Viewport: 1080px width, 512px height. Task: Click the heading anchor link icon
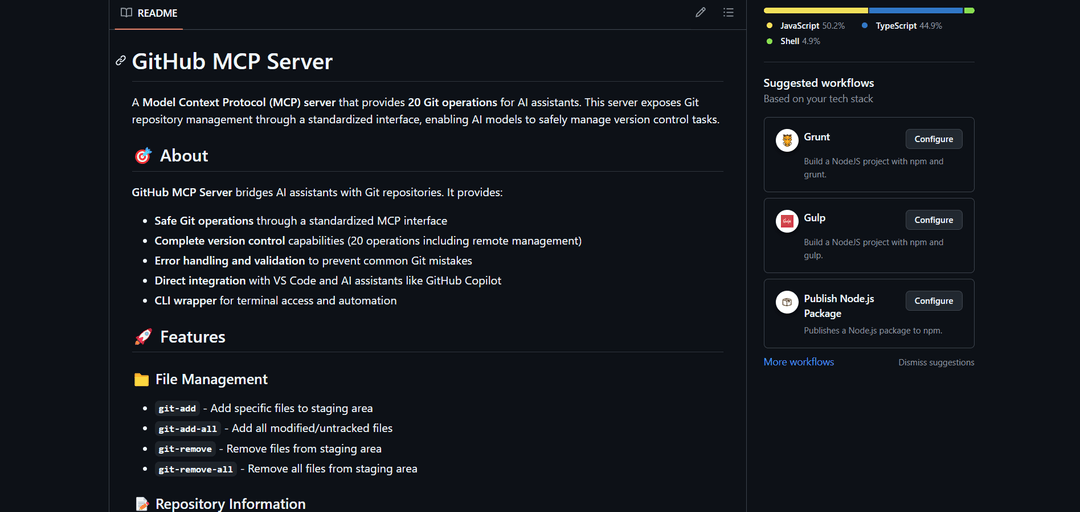pyautogui.click(x=121, y=61)
